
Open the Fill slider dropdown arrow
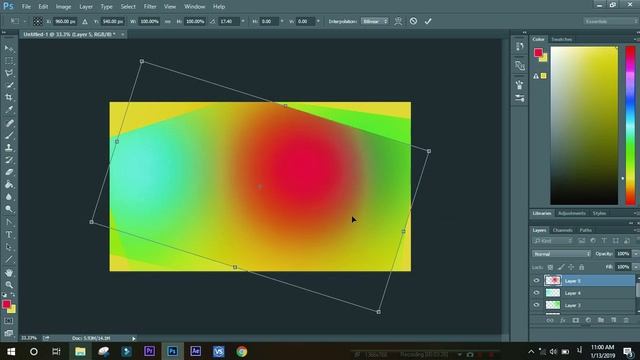tap(636, 267)
